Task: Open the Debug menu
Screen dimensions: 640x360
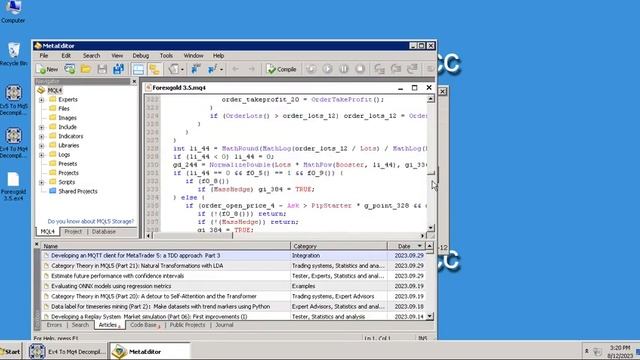Action: 140,56
